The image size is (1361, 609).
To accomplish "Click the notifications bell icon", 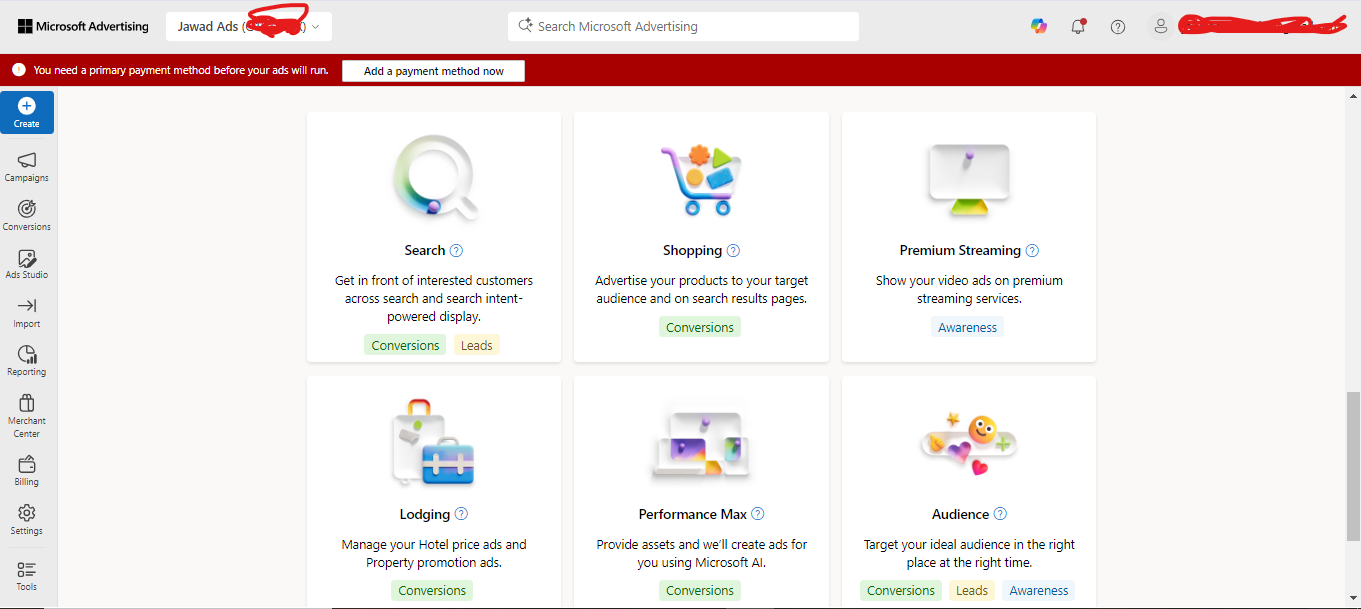I will coord(1078,27).
